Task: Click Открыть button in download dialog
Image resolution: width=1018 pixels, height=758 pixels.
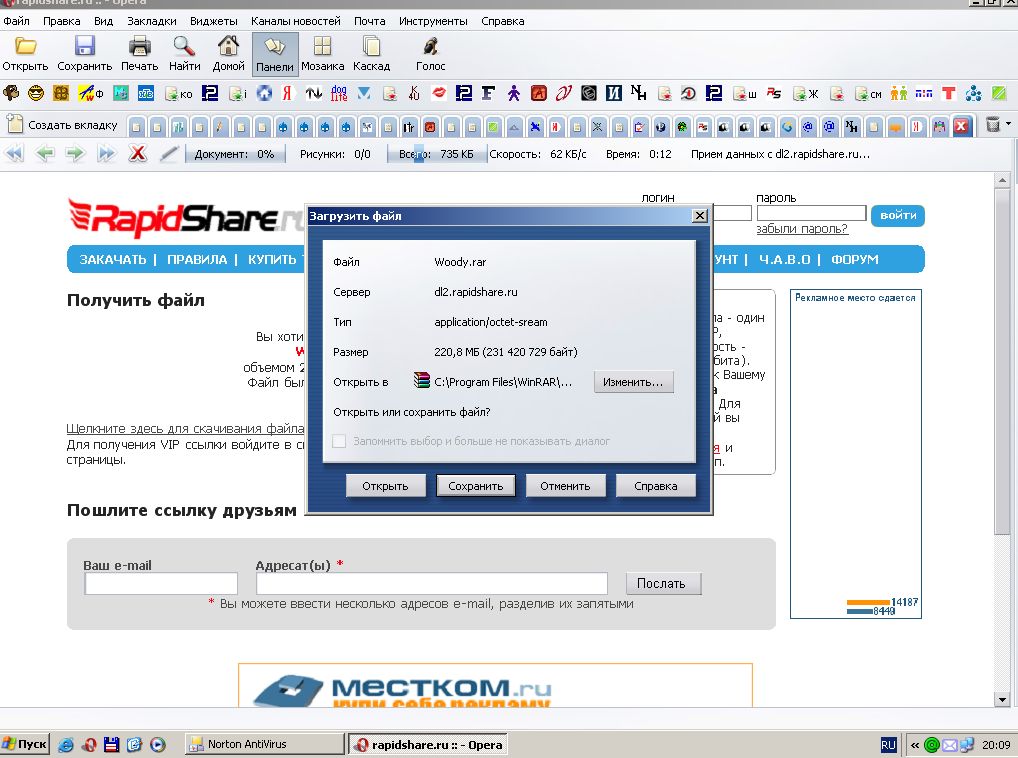Action: (385, 485)
